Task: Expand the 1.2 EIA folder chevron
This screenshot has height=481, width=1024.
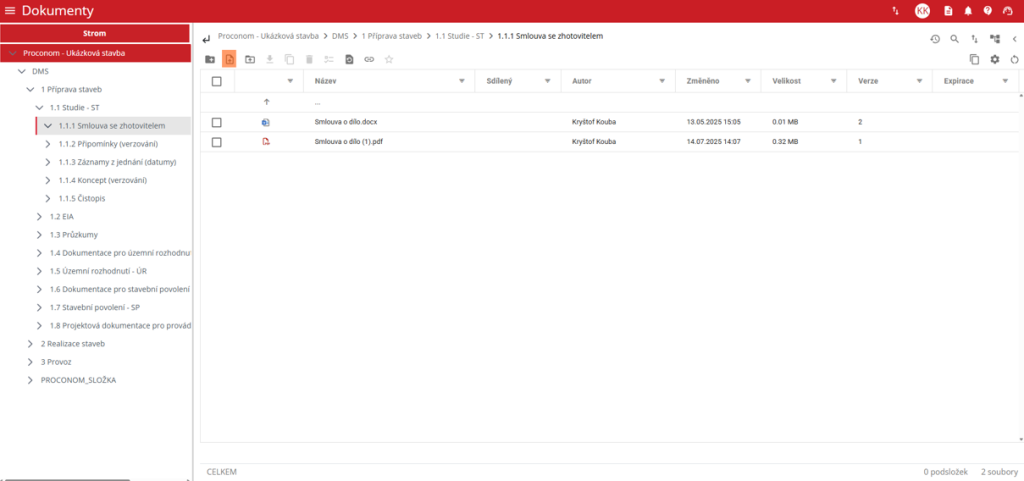Action: click(39, 216)
